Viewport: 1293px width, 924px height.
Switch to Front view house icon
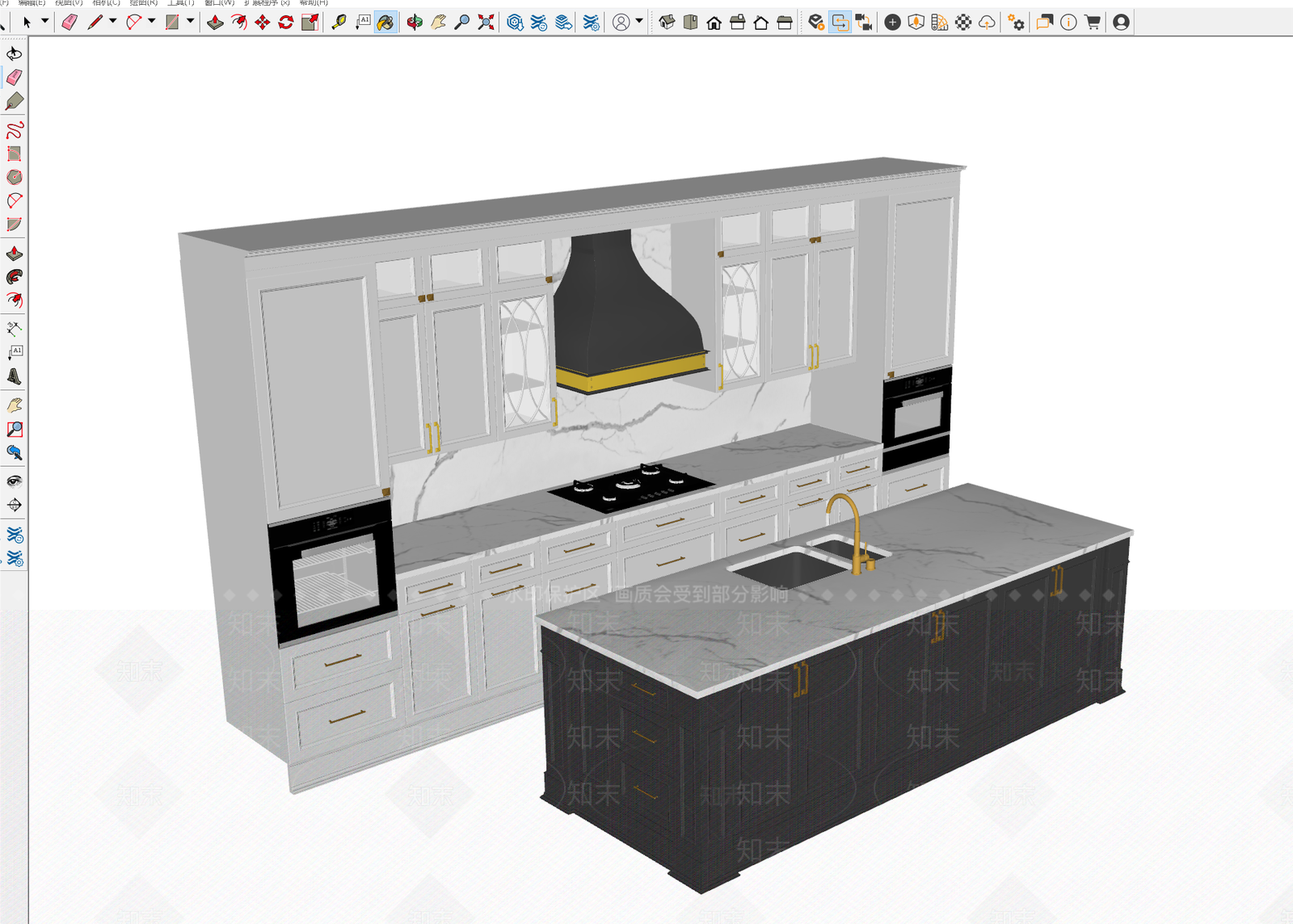(714, 23)
